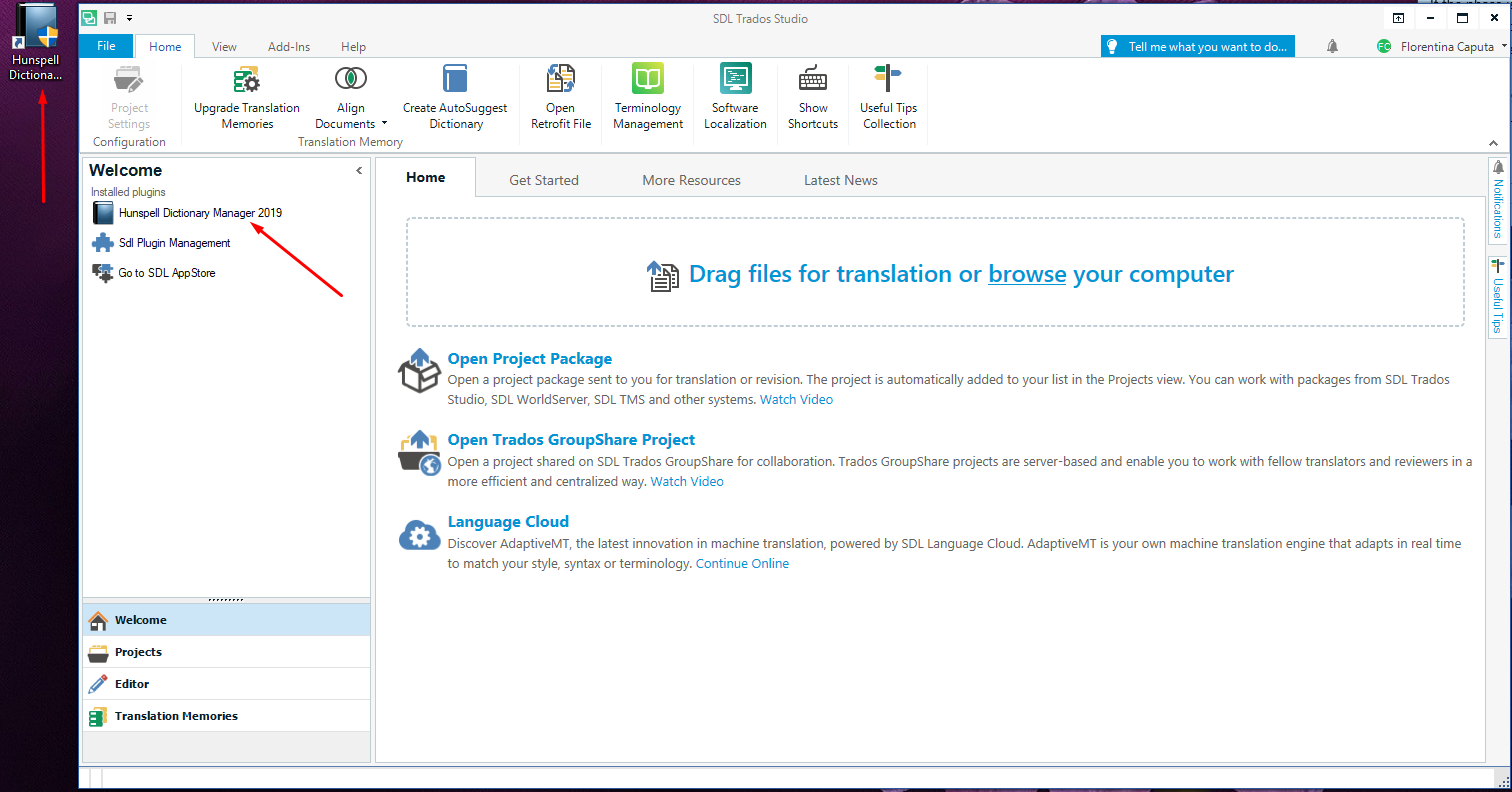Click Upgrade Translation Memories icon
The height and width of the screenshot is (792, 1512).
tap(247, 79)
